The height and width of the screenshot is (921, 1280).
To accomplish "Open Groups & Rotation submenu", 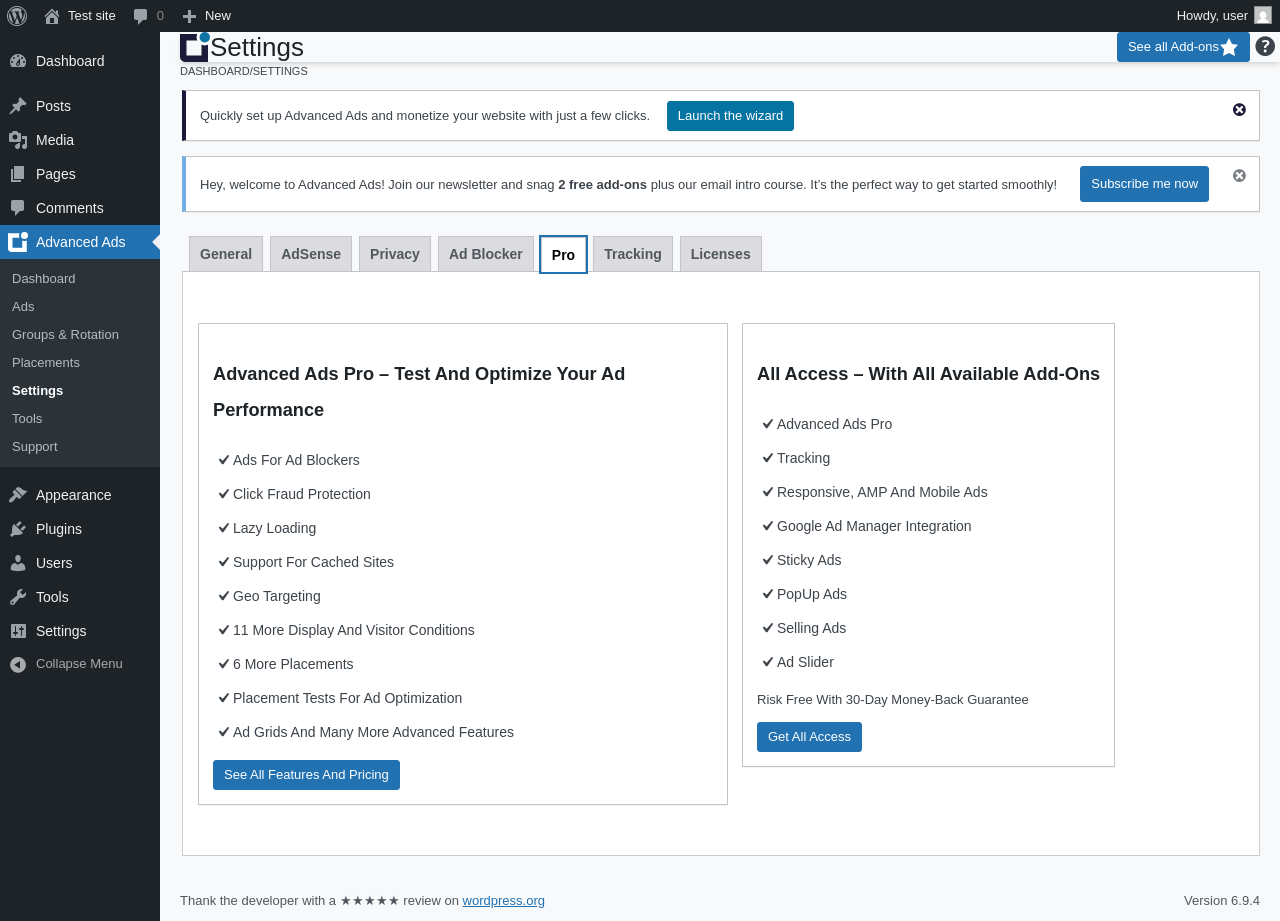I will (x=65, y=334).
